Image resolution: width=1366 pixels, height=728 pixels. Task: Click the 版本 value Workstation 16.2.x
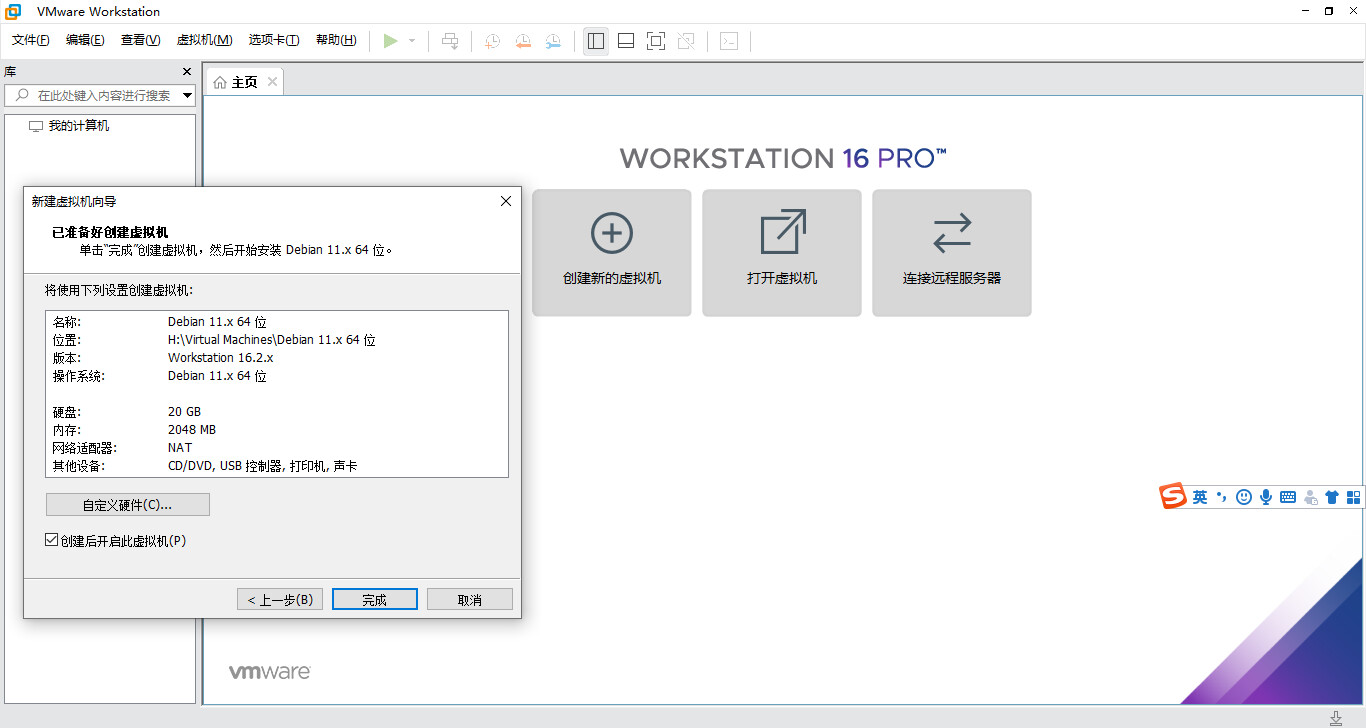pyautogui.click(x=220, y=358)
